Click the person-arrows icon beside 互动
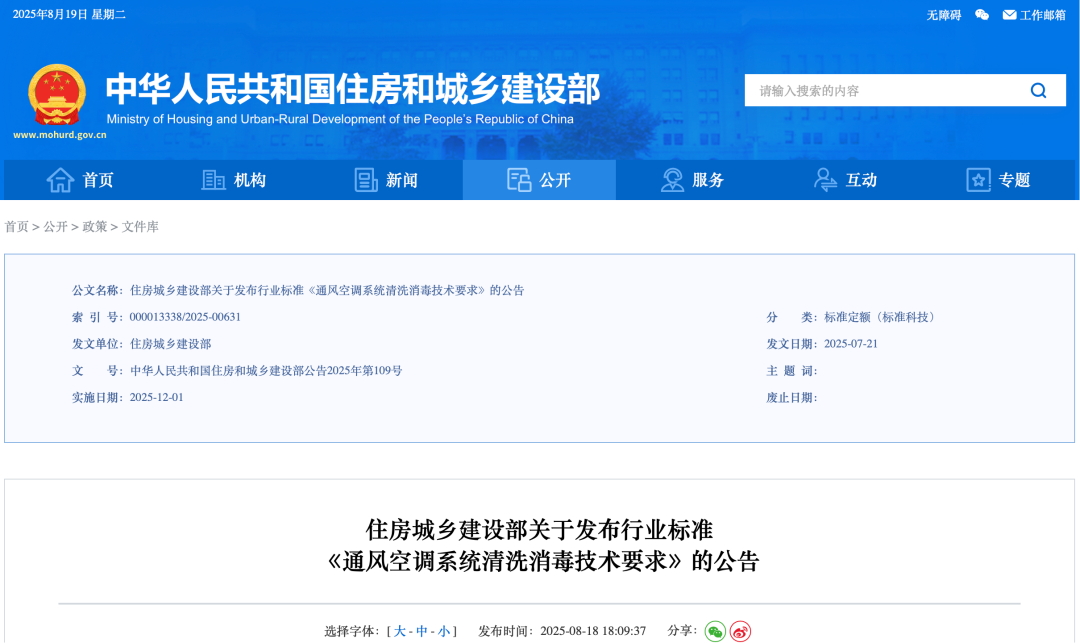Viewport: 1080px width, 643px height. (825, 180)
